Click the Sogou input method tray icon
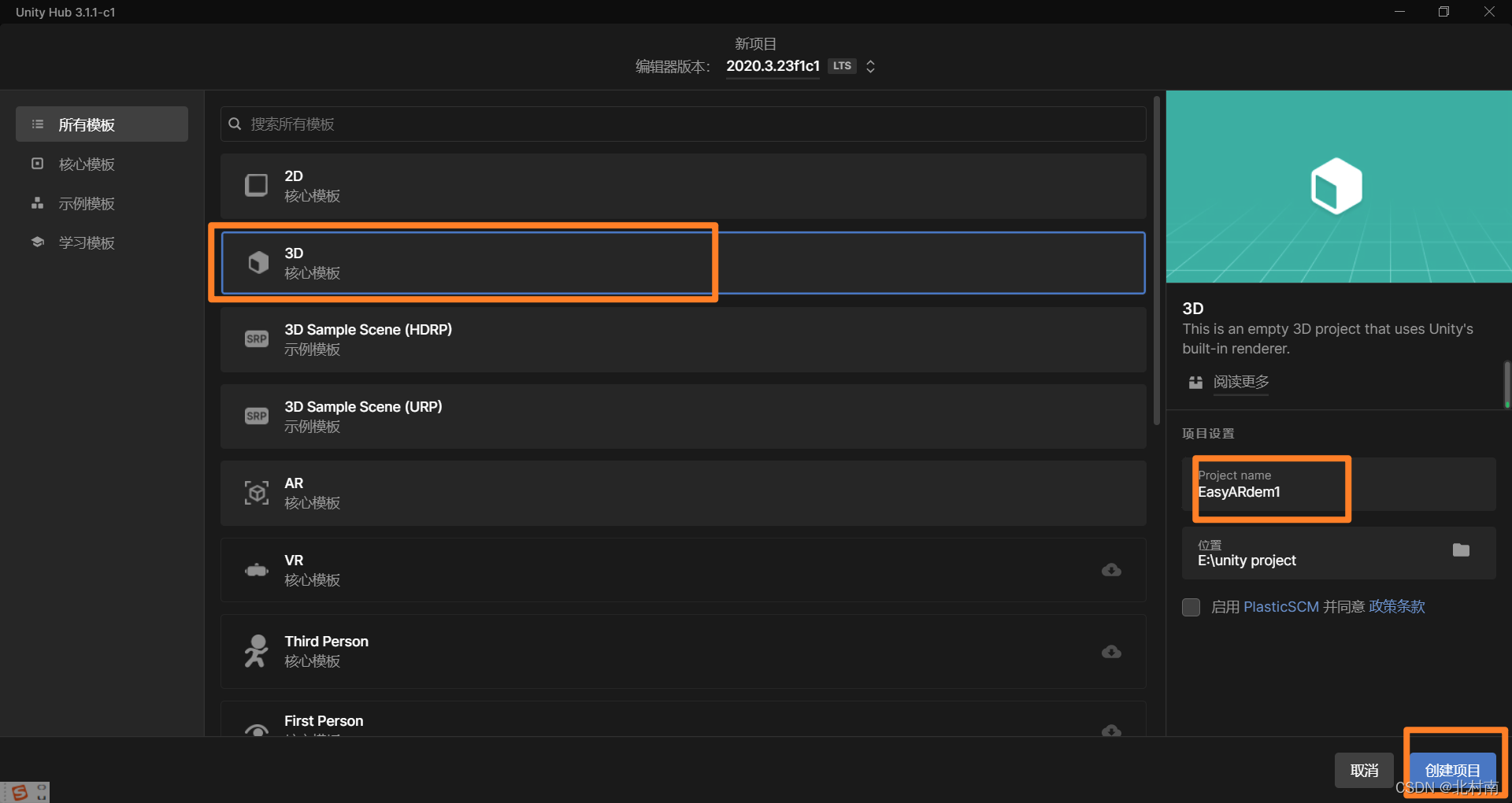This screenshot has height=803, width=1512. click(20, 792)
